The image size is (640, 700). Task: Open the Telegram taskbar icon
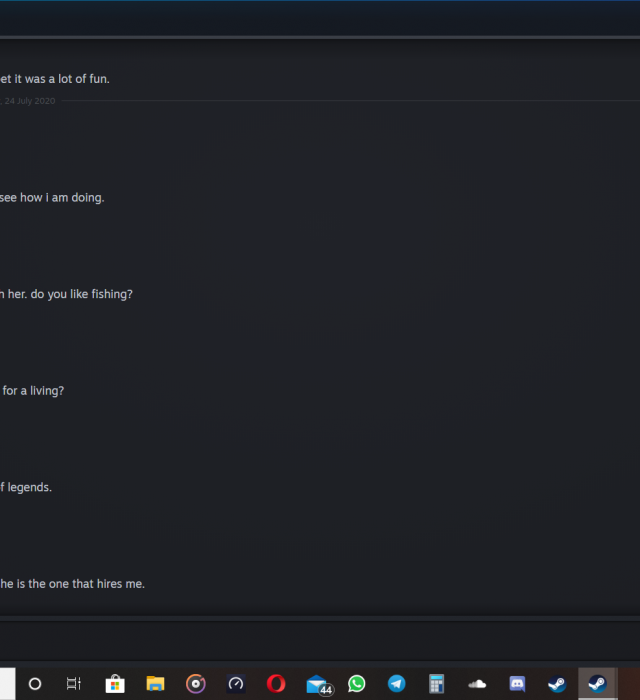pos(397,684)
